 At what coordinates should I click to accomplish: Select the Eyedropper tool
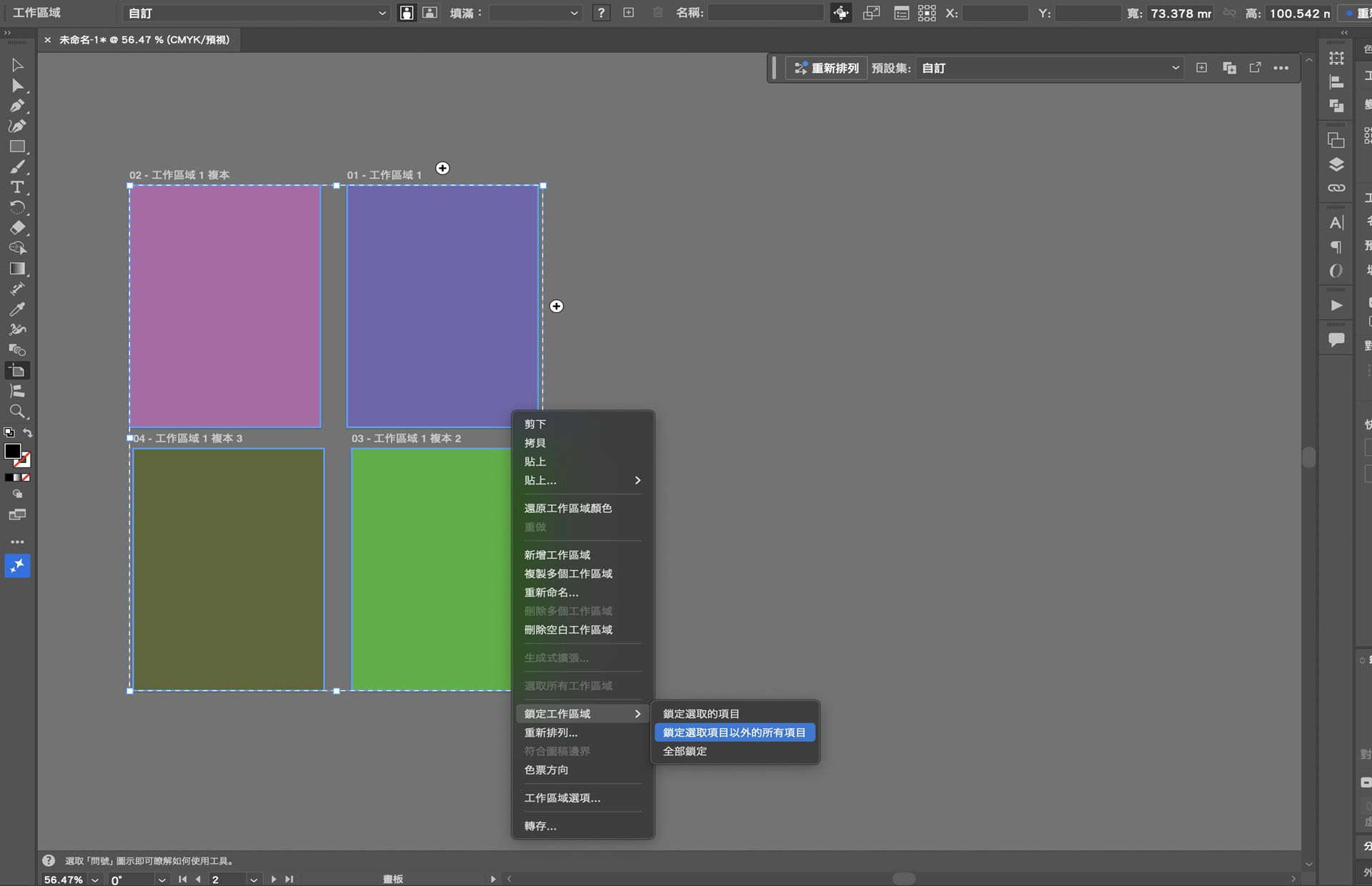(17, 309)
